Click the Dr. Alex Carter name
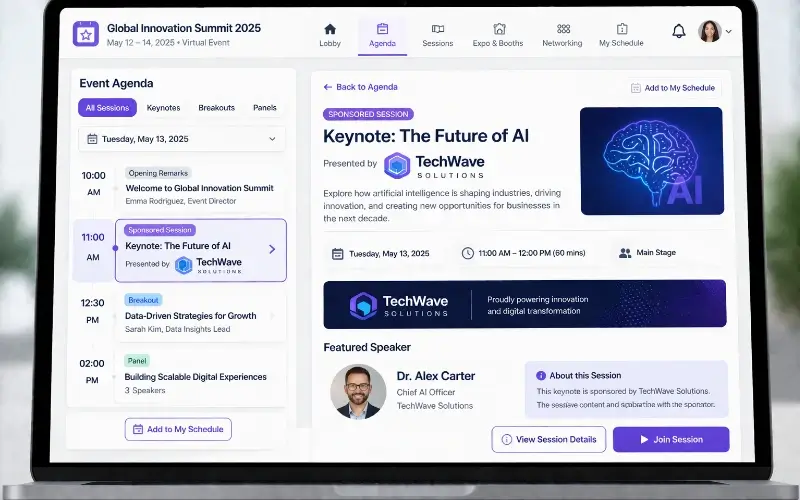 [x=436, y=376]
